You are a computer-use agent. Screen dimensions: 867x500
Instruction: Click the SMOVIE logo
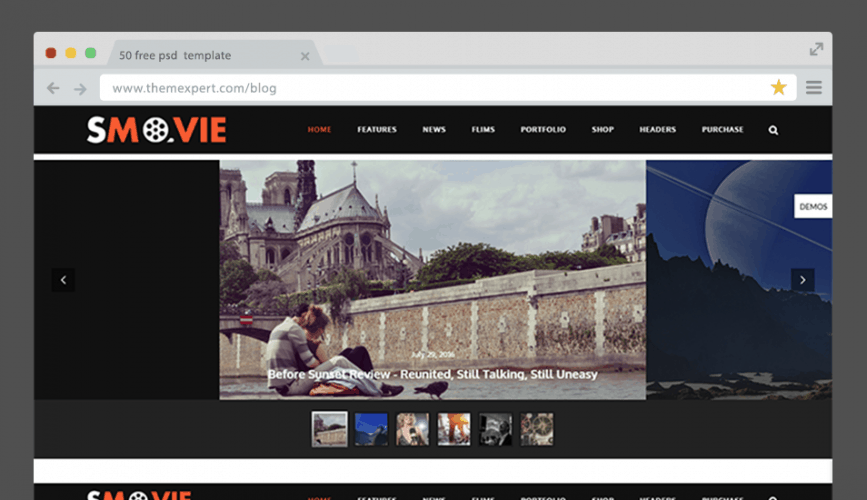point(156,130)
